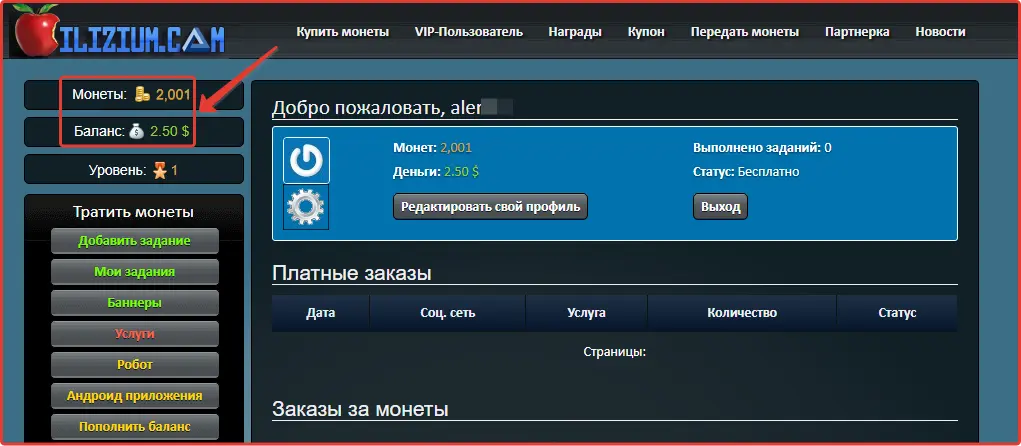
Task: Click the Платные заказы heading
Action: [x=352, y=272]
